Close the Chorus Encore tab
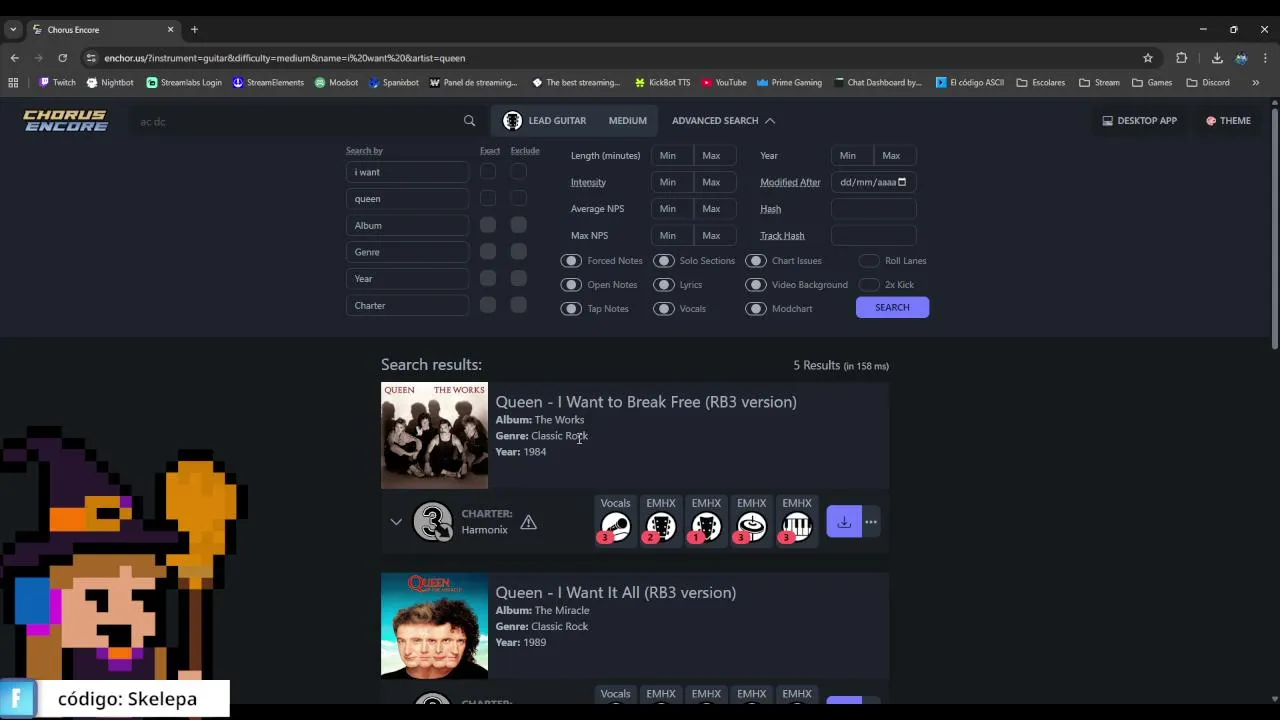The width and height of the screenshot is (1280, 720). pos(170,30)
